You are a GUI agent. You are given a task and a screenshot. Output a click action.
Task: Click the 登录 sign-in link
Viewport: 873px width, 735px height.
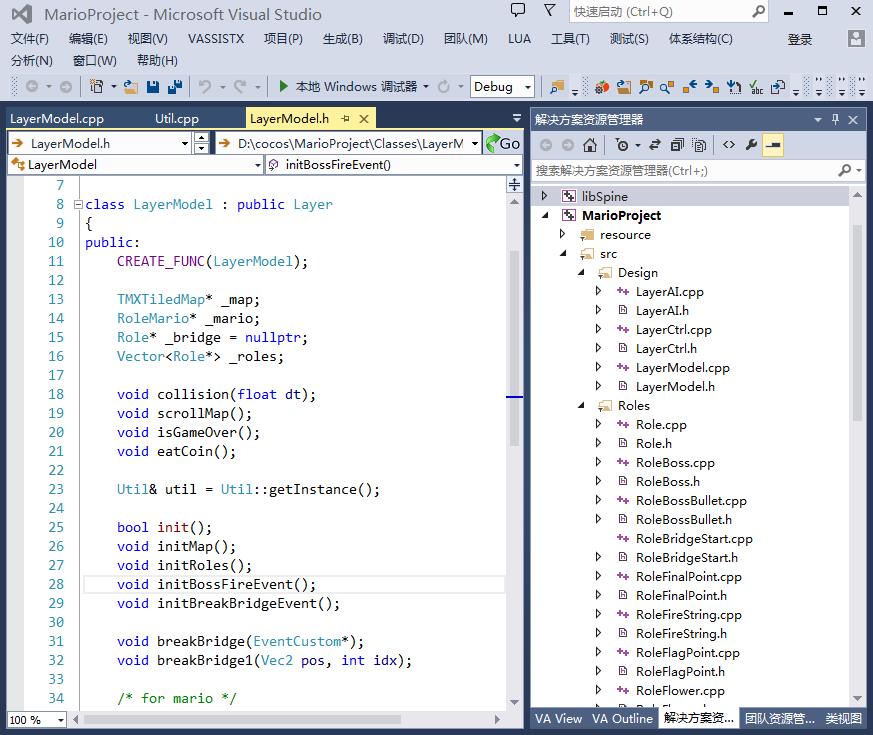click(x=800, y=39)
